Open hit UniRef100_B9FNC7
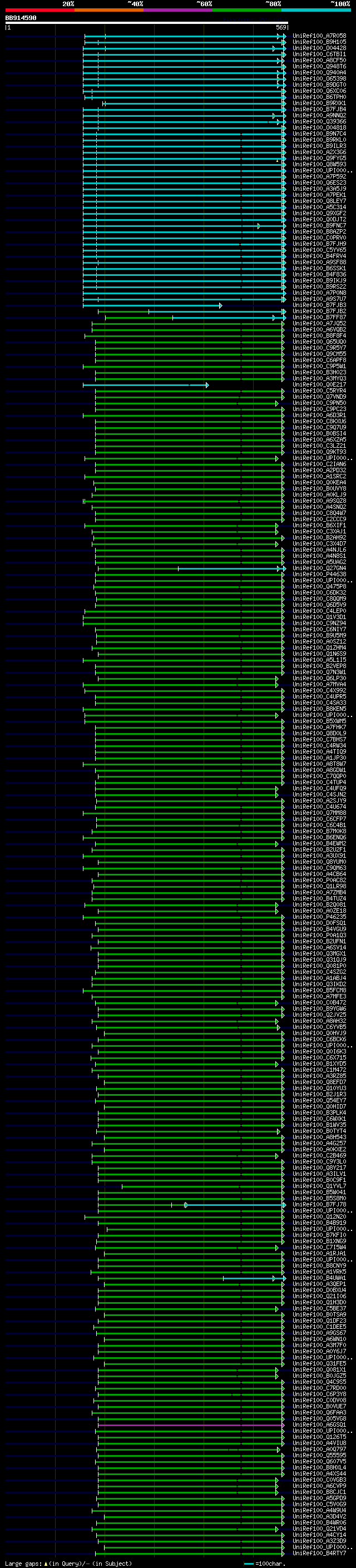Screen dimensions: 356x1568 319,226
